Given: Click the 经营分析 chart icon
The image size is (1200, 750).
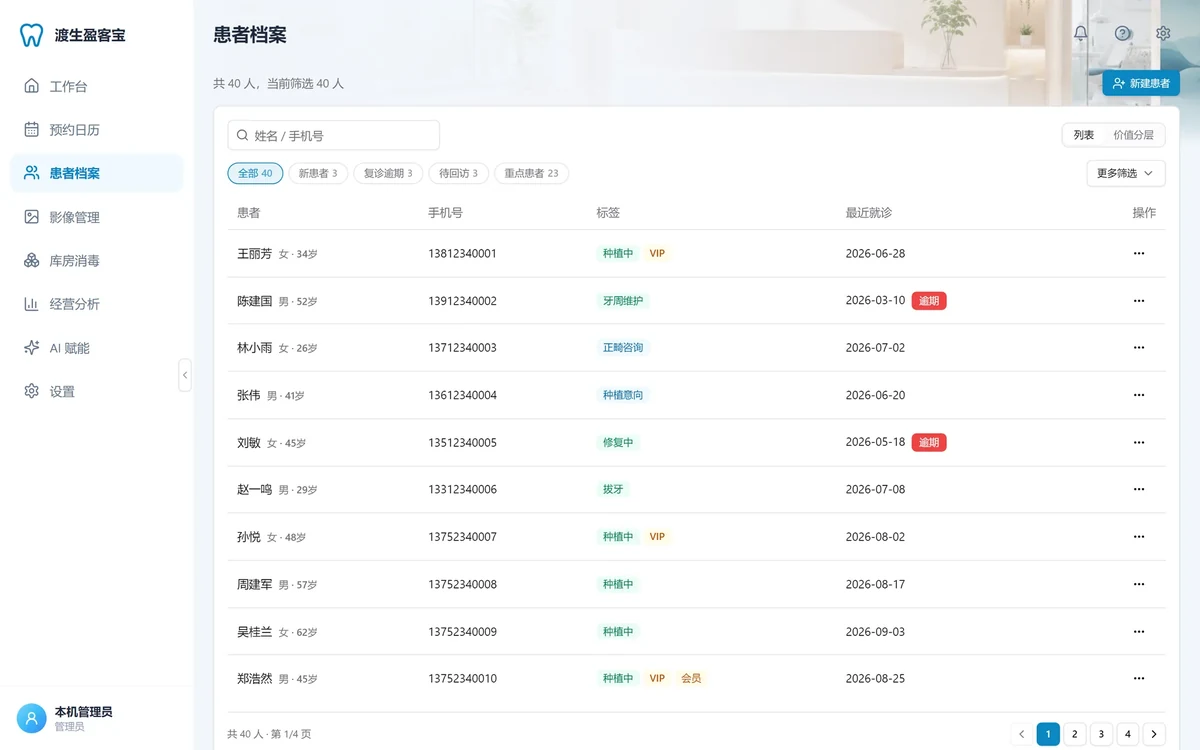Looking at the screenshot, I should (32, 304).
